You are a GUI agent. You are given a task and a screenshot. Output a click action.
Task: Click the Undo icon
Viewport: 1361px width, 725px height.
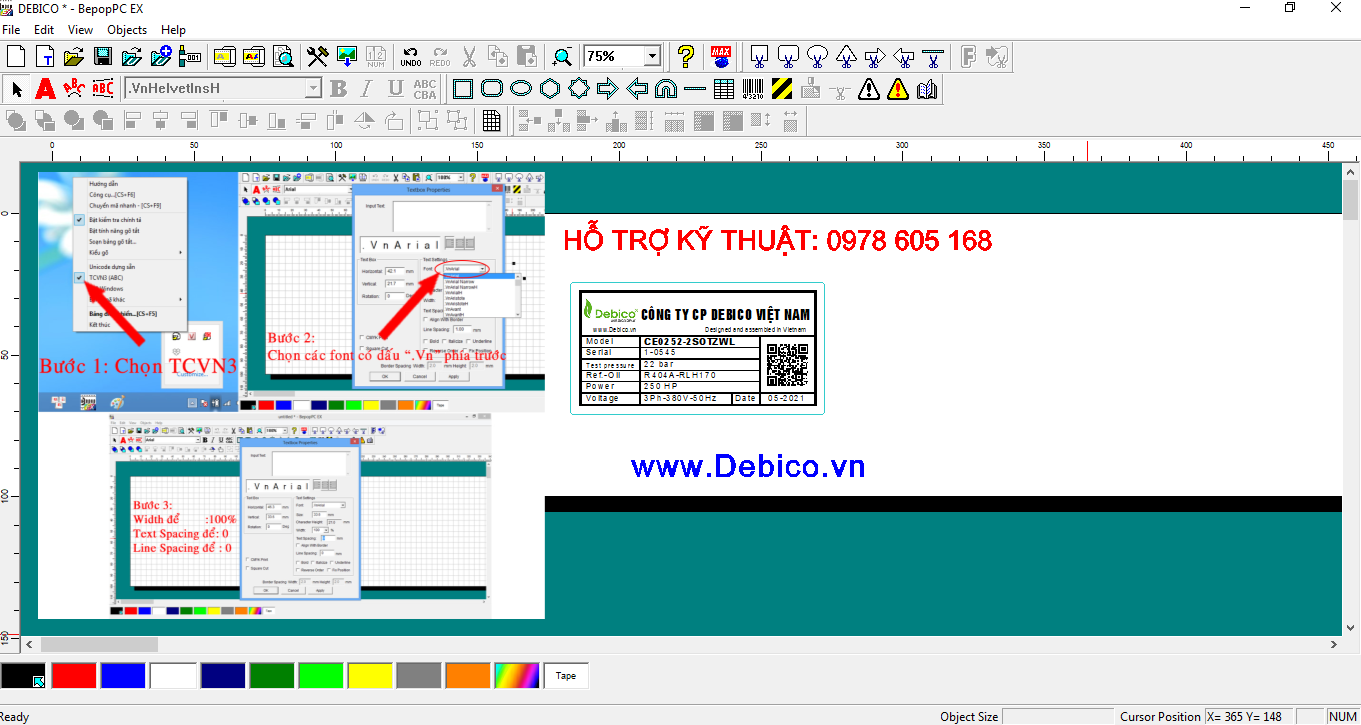coord(409,56)
